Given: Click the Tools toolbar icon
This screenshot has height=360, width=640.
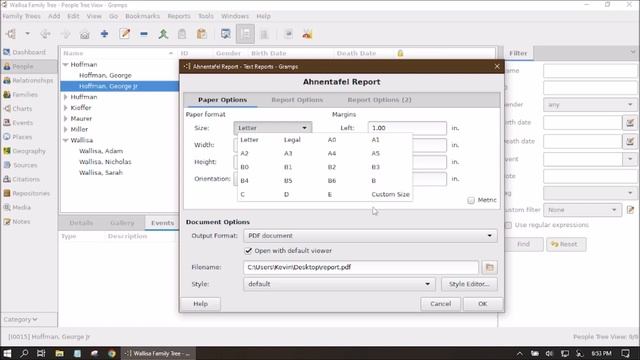Looking at the screenshot, I should 307,34.
